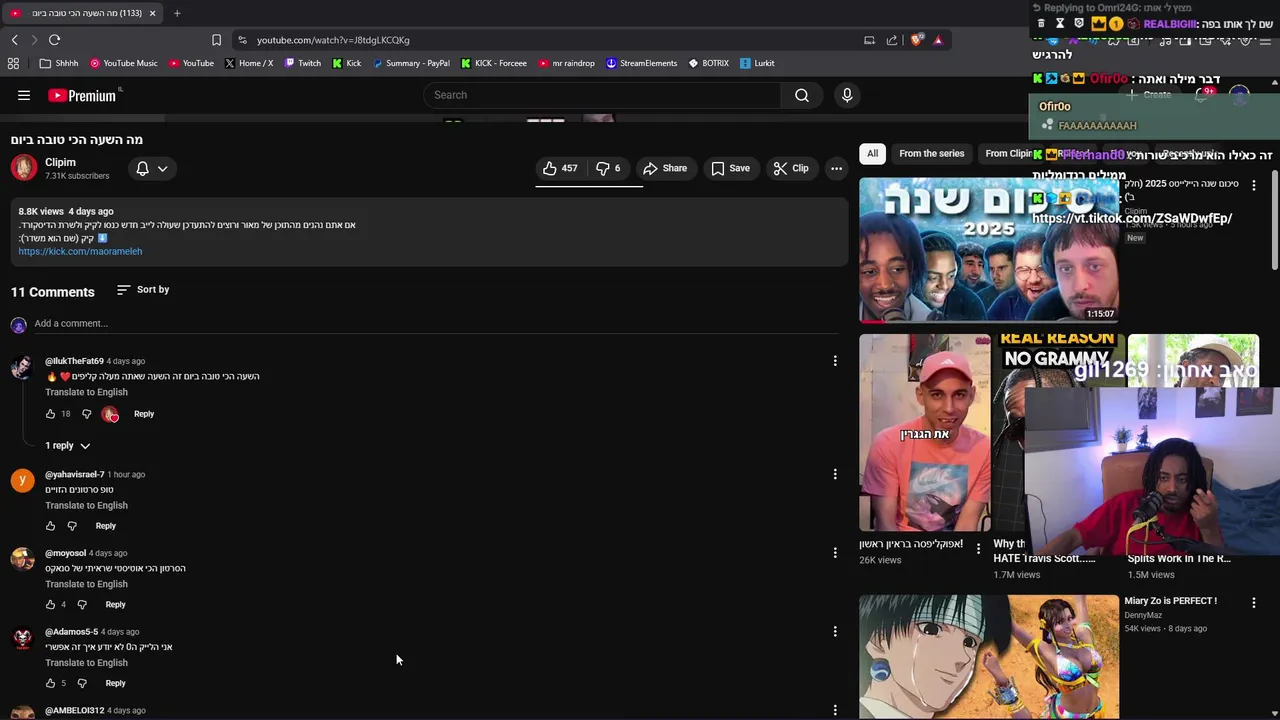Open options menu for @yahavisrael-7 comment
The width and height of the screenshot is (1280, 720).
pyautogui.click(x=835, y=474)
